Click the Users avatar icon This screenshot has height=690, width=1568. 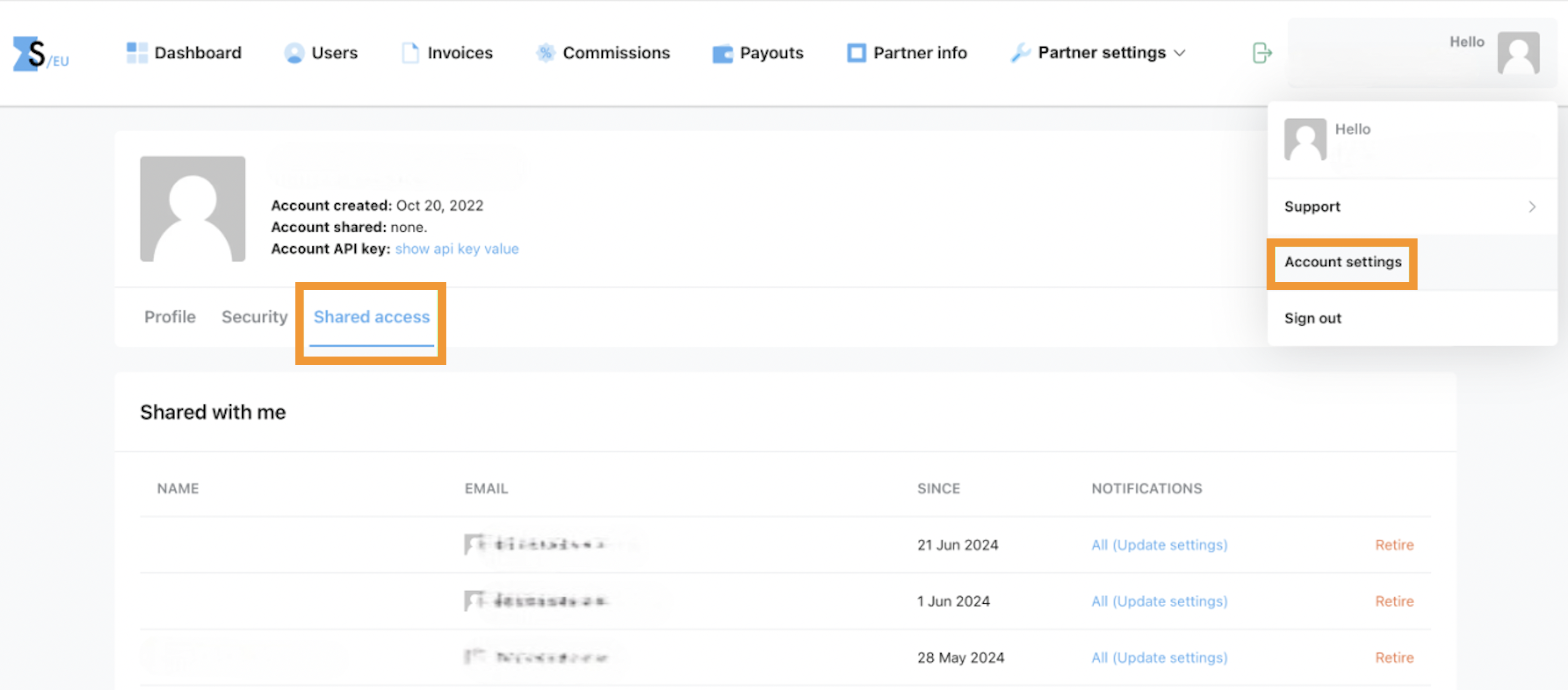(x=294, y=53)
